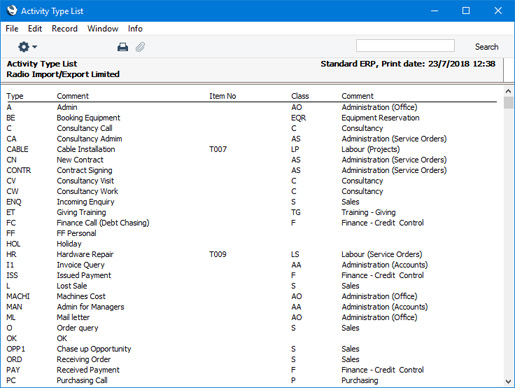Click class code 'TG'
Screen dimensions: 515x388
point(296,212)
